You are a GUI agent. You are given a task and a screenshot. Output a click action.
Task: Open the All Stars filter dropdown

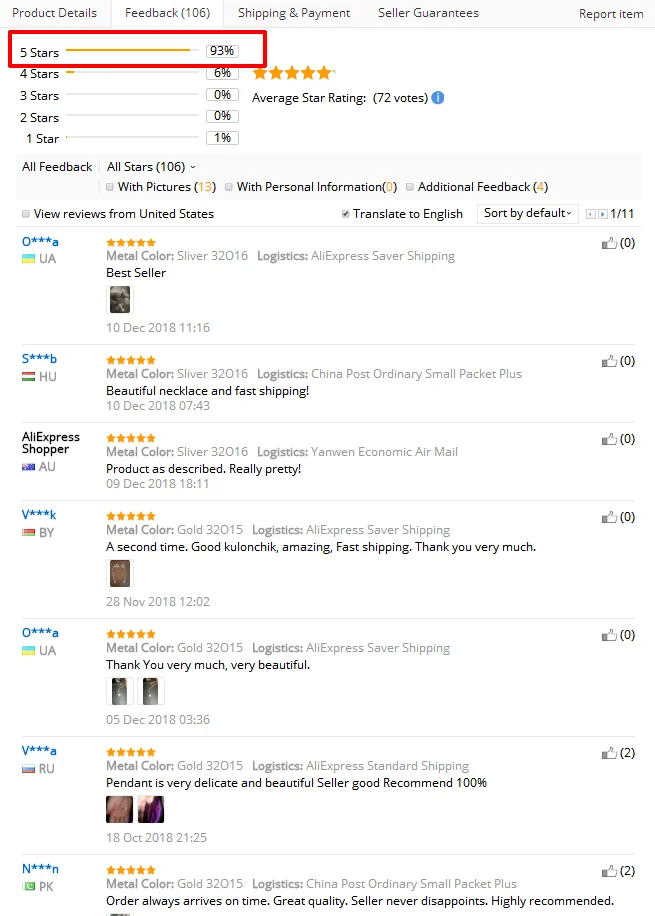click(x=151, y=167)
